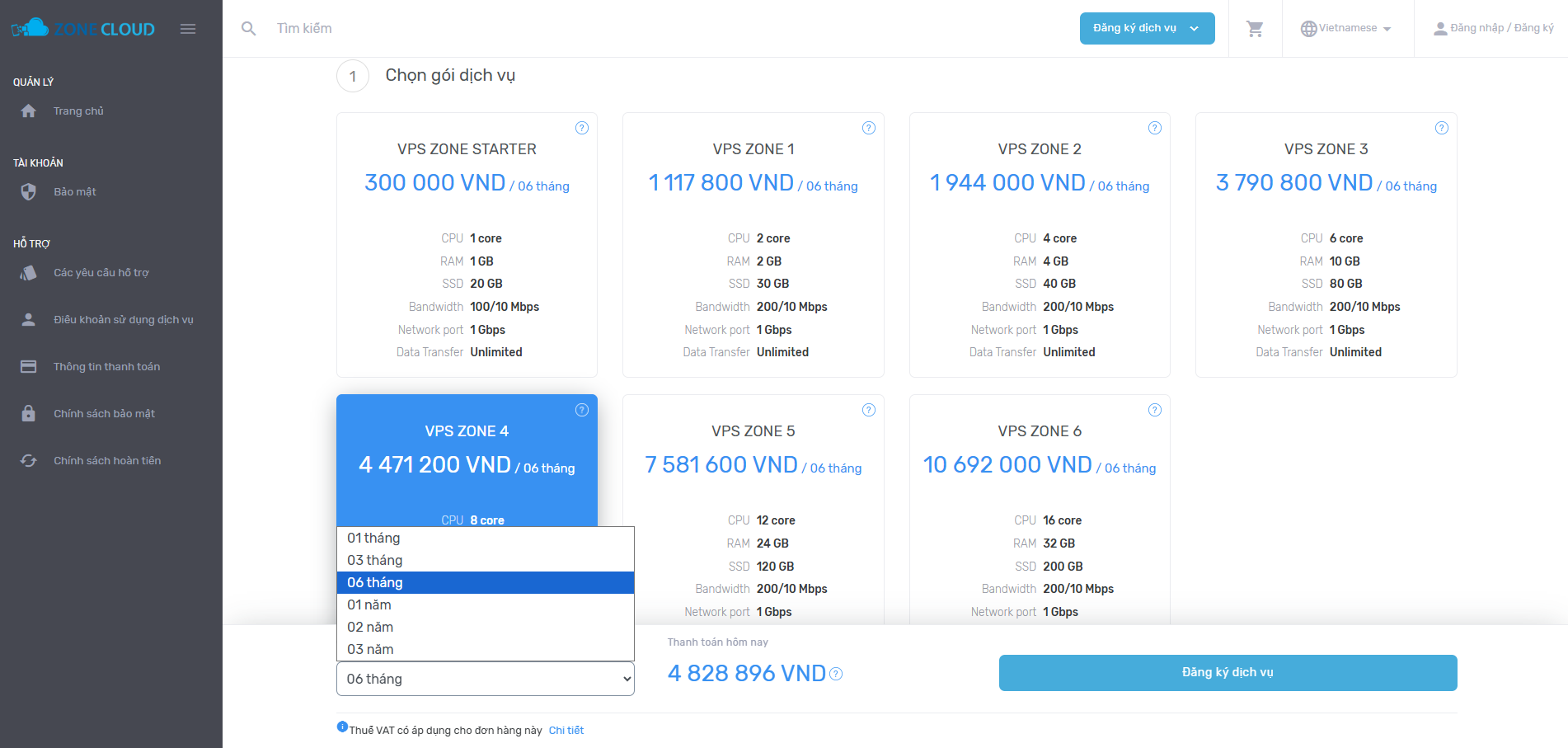The height and width of the screenshot is (748, 1568).
Task: Expand the Đăng ký dịch vụ top dropdown
Action: pos(1147,28)
